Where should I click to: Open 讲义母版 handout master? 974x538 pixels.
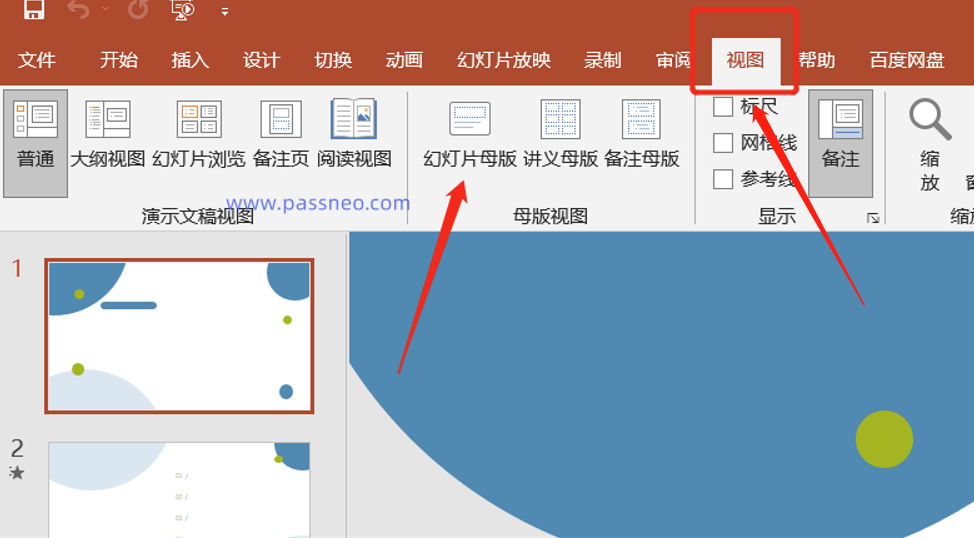[x=560, y=134]
